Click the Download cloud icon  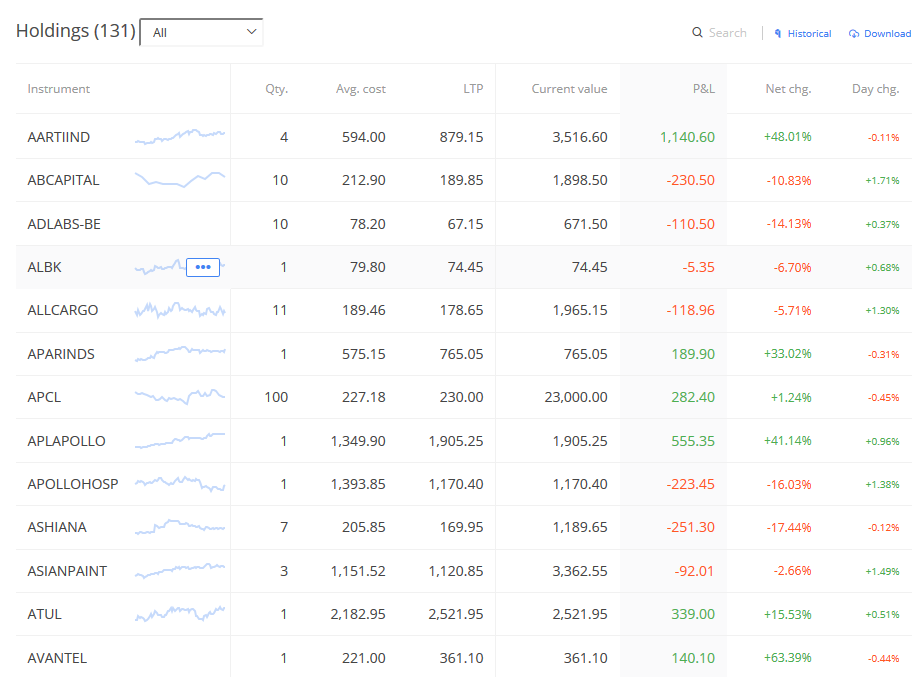point(853,34)
